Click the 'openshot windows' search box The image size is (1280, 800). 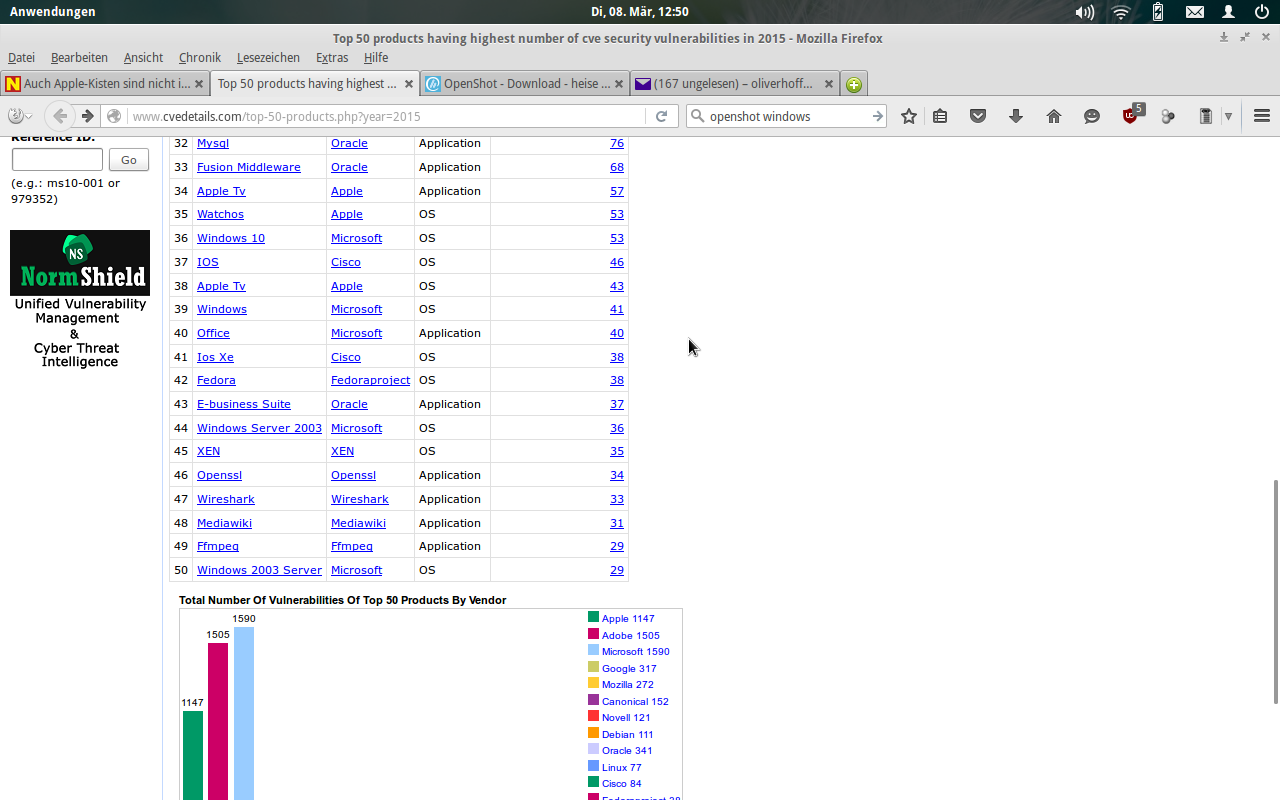[788, 116]
